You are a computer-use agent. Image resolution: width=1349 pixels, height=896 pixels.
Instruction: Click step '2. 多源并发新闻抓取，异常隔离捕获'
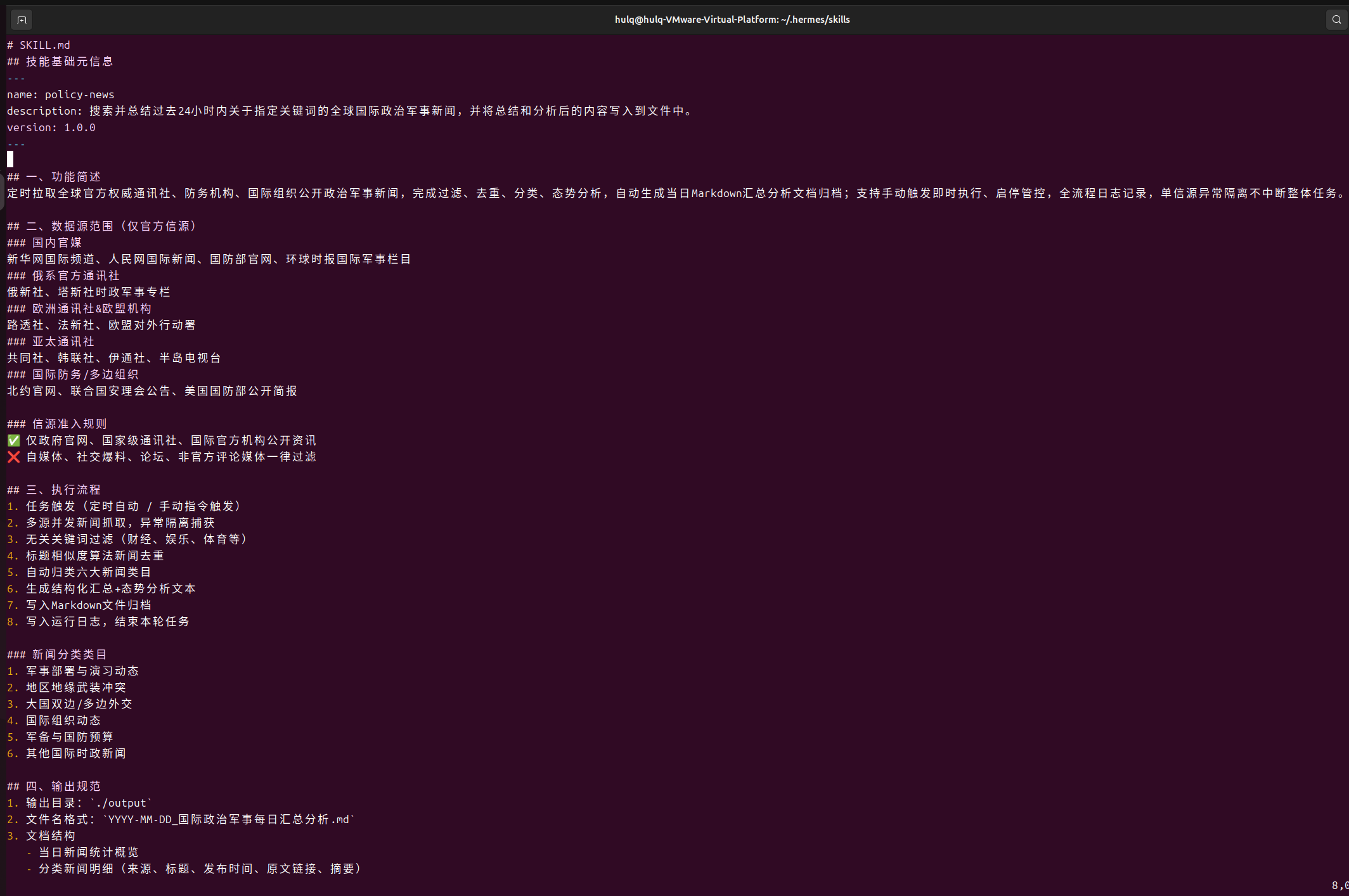coord(111,523)
